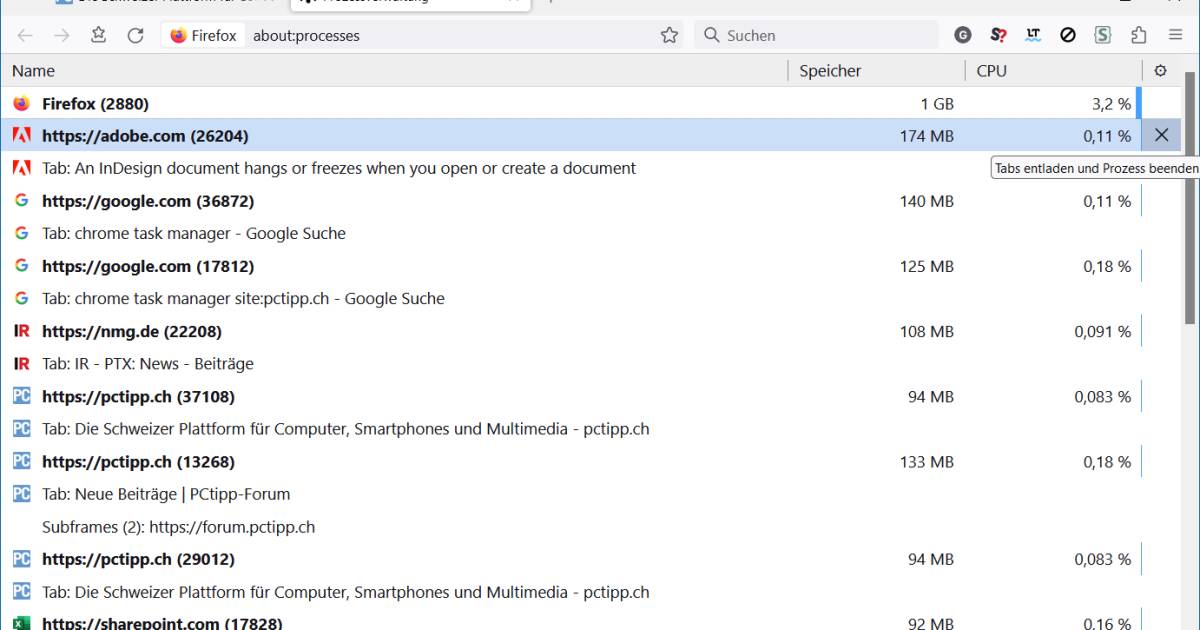Screen dimensions: 1200x630
Task: Sort processes by Name column header
Action: point(34,71)
